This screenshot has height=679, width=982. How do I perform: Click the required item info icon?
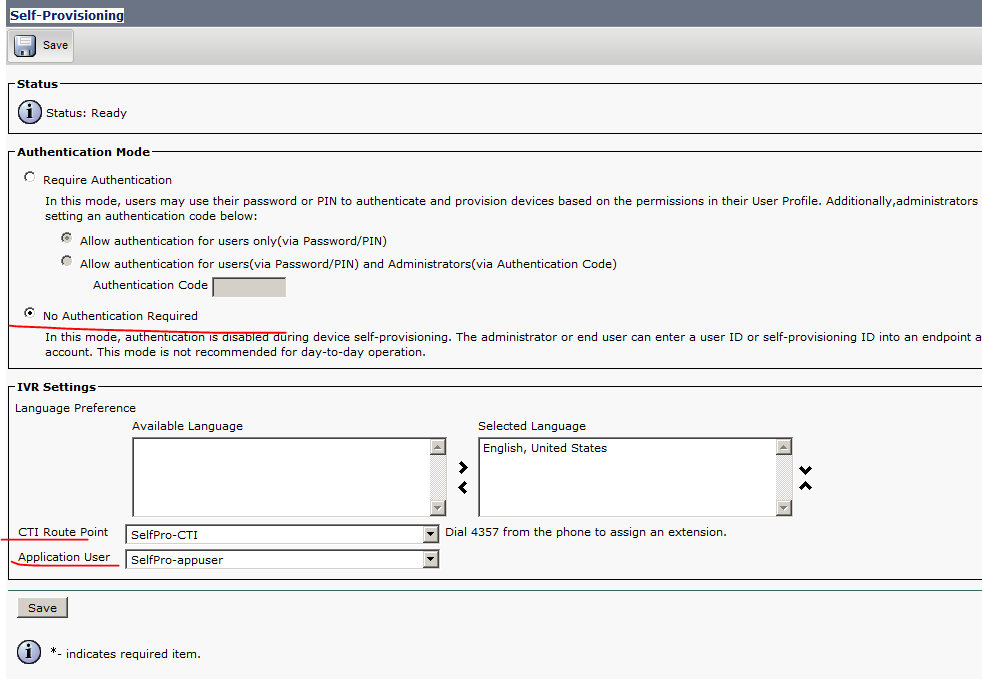point(29,652)
